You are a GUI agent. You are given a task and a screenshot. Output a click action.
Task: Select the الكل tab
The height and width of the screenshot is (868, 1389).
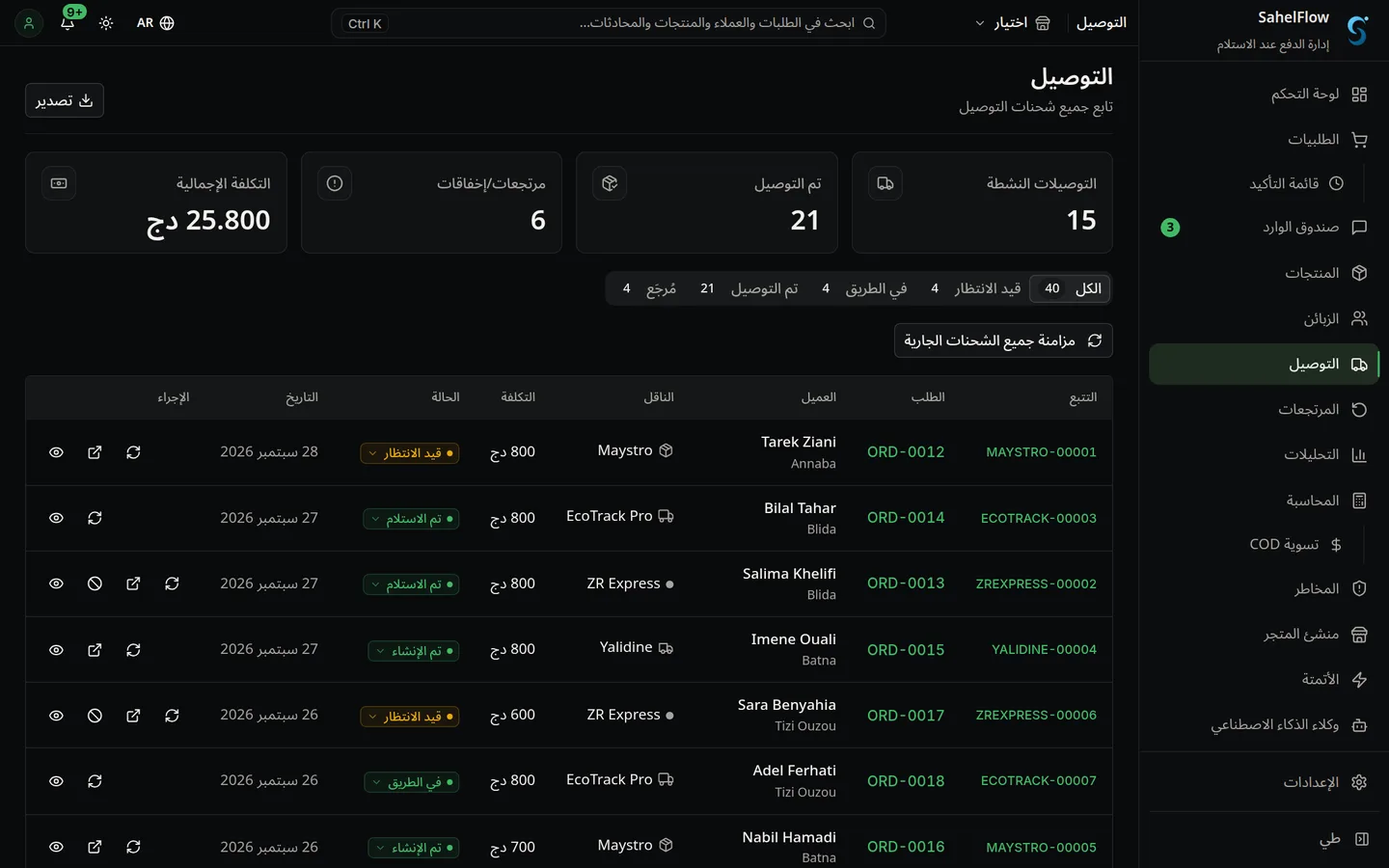1070,288
